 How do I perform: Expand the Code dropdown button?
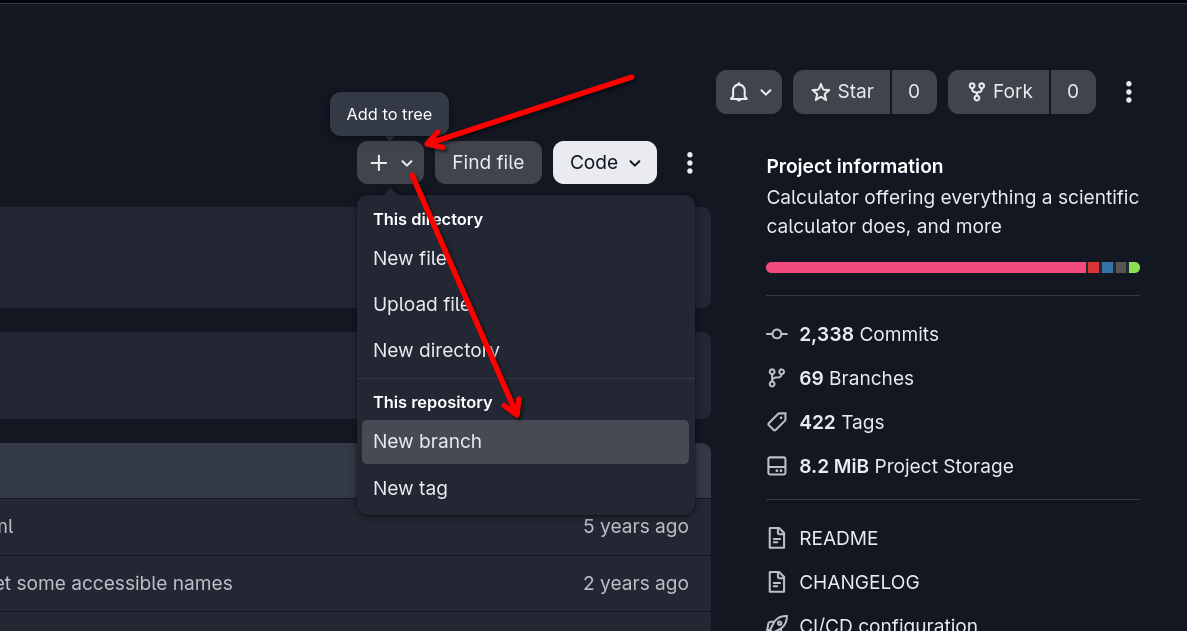tap(605, 163)
